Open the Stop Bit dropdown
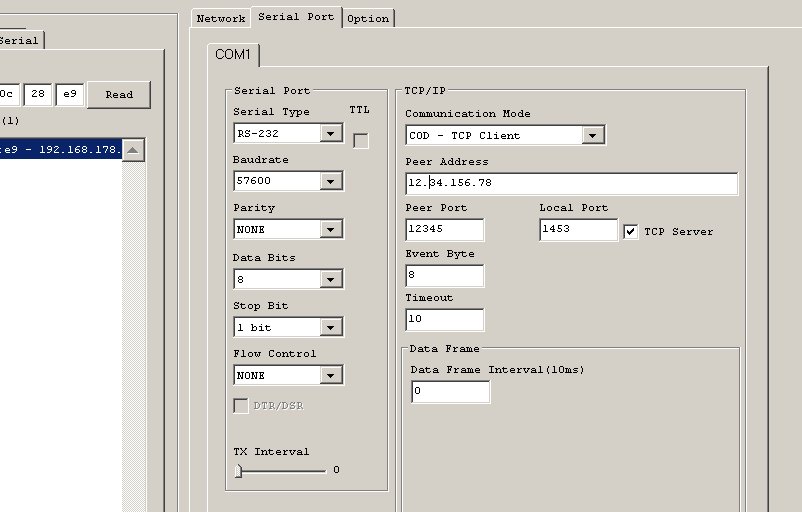The width and height of the screenshot is (802, 512). 332,327
